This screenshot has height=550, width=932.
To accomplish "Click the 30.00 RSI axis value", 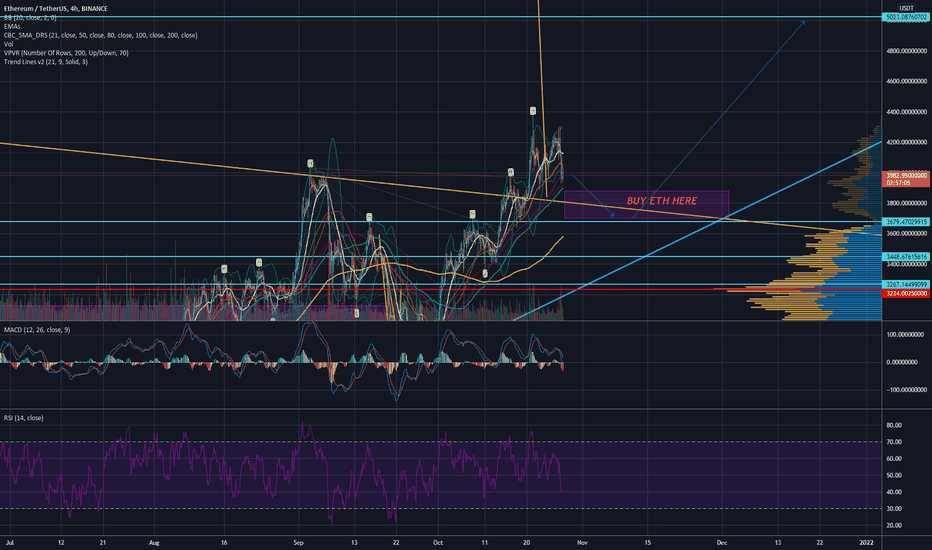I will pyautogui.click(x=894, y=508).
